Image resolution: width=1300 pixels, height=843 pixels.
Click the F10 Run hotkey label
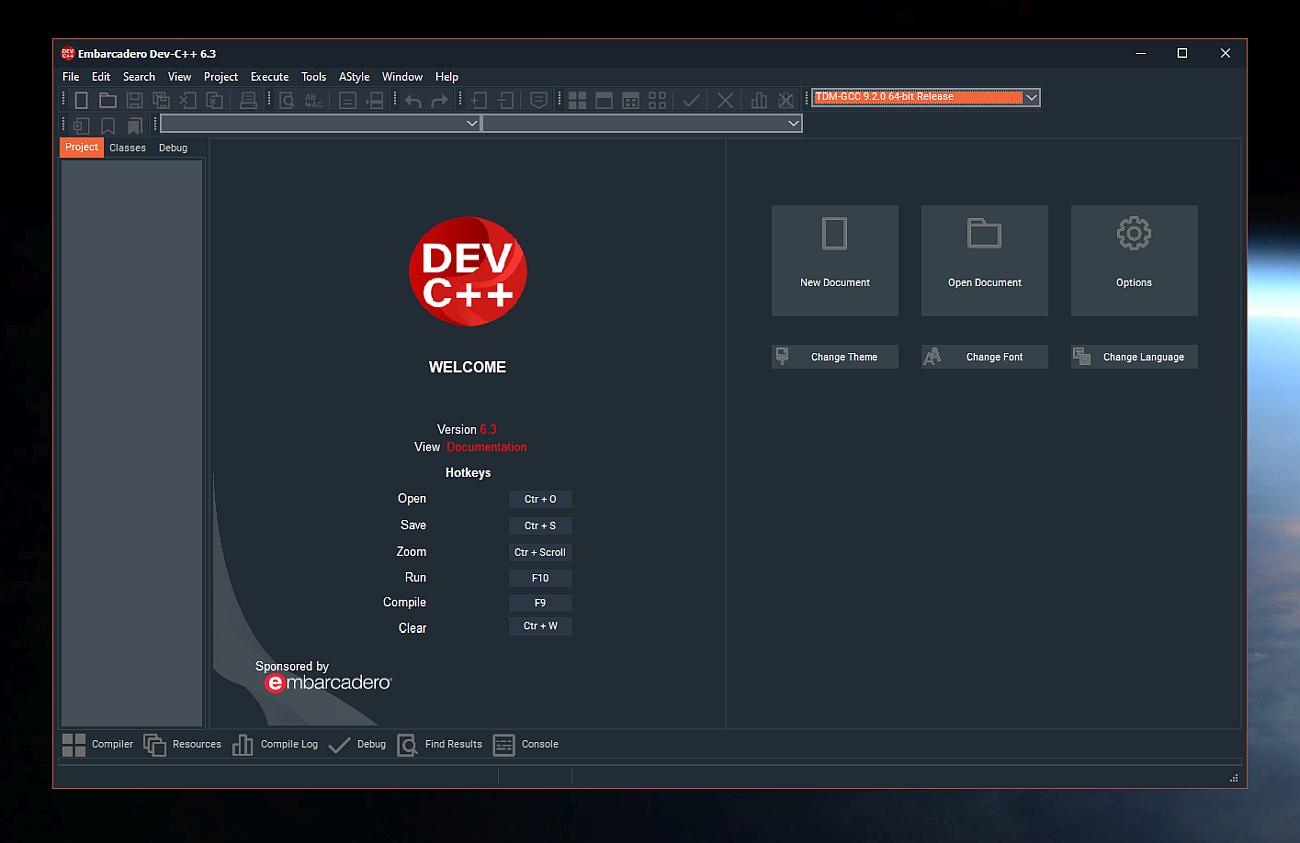tap(540, 578)
